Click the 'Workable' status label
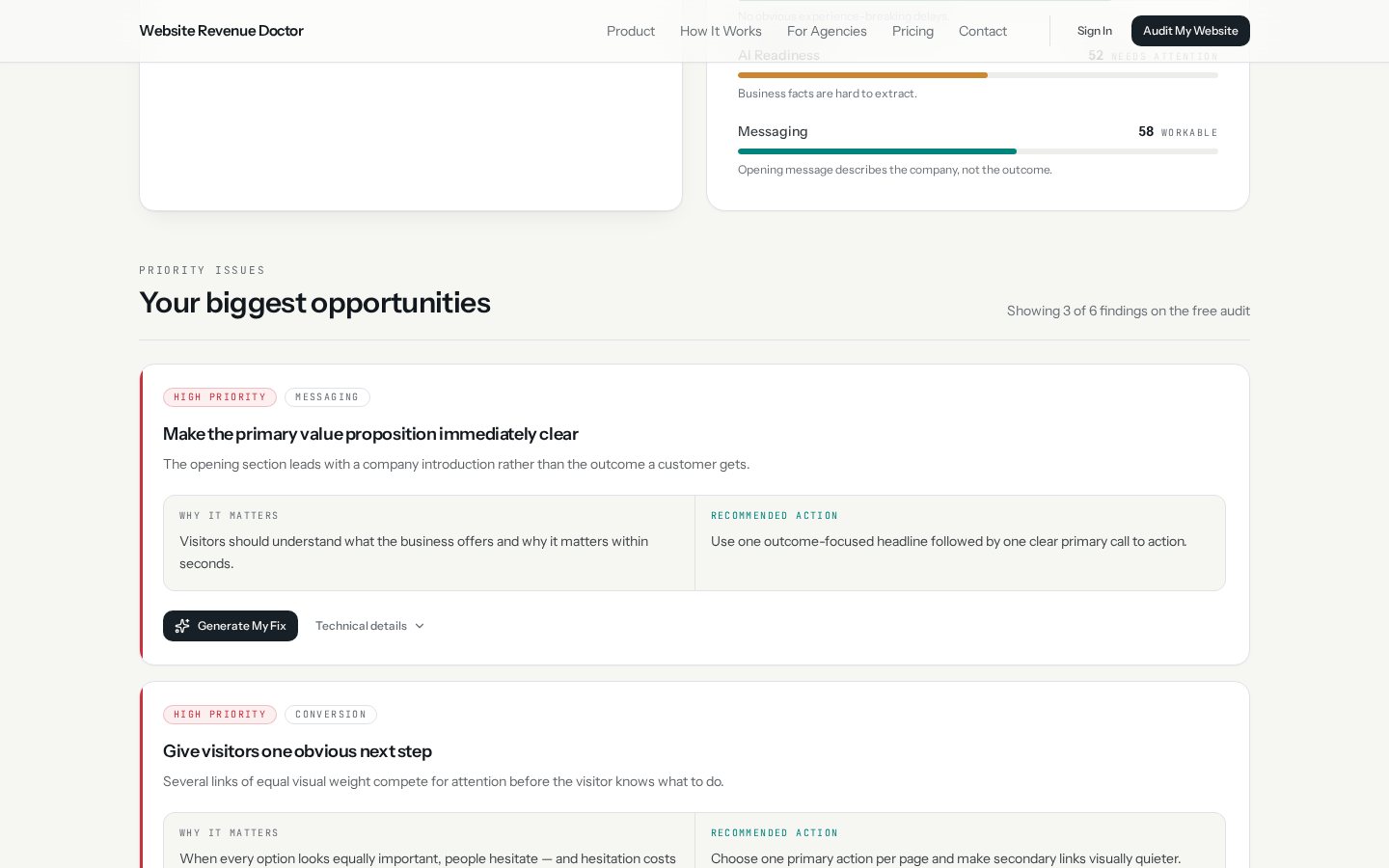 coord(1189,133)
